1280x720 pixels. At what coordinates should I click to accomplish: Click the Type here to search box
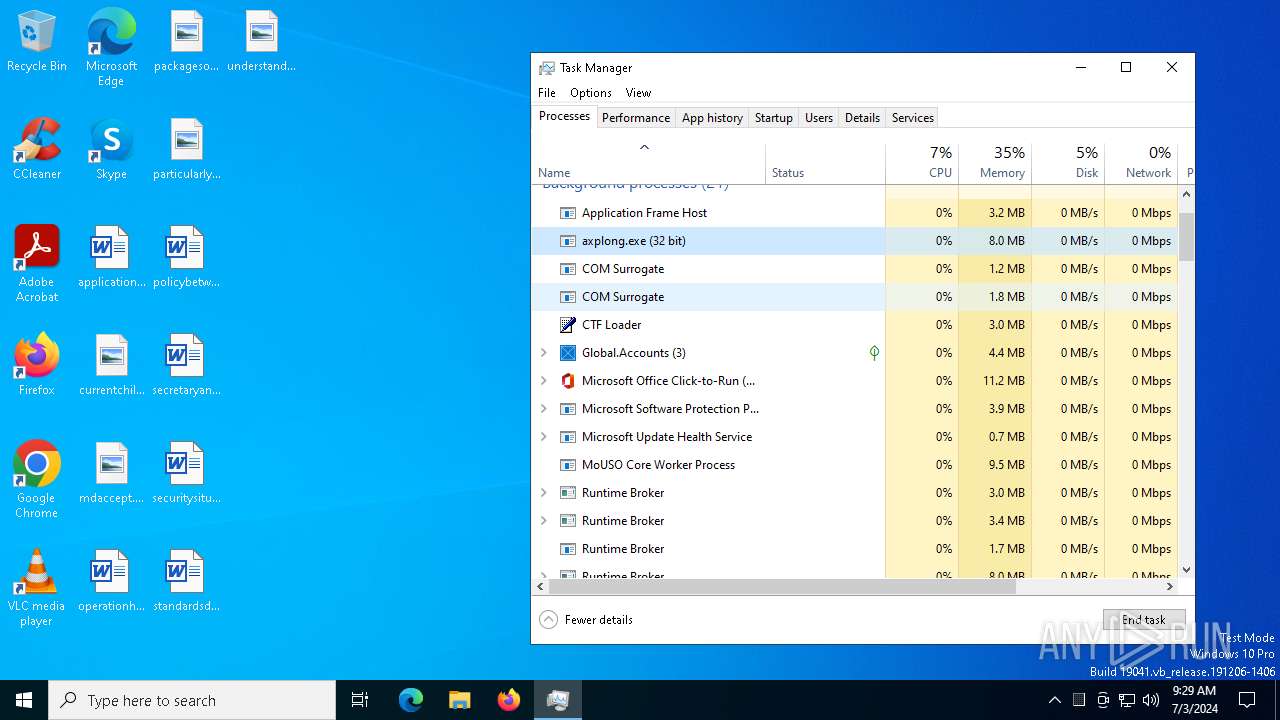coord(192,700)
